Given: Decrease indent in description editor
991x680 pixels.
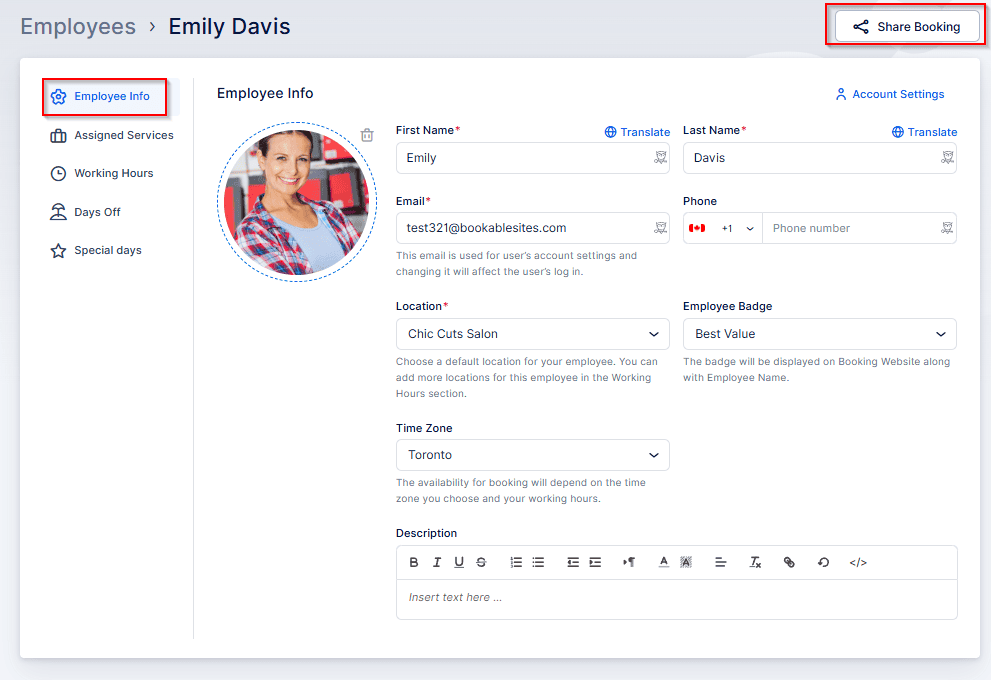Looking at the screenshot, I should click(573, 562).
